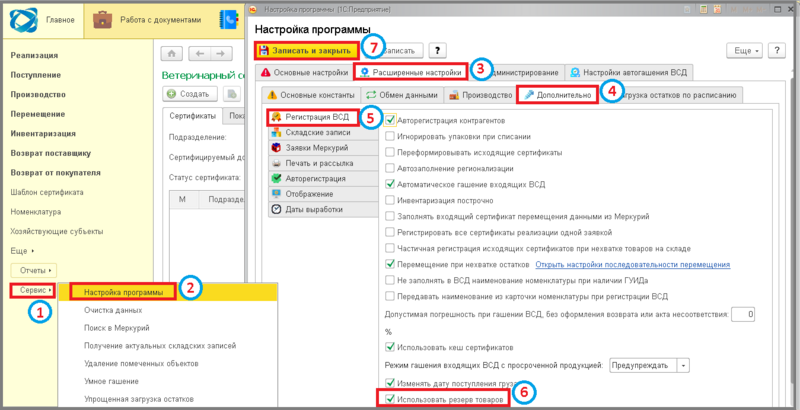Viewport: 800px width, 410px height.
Task: Open Печать и рассылка section
Action: (x=317, y=163)
